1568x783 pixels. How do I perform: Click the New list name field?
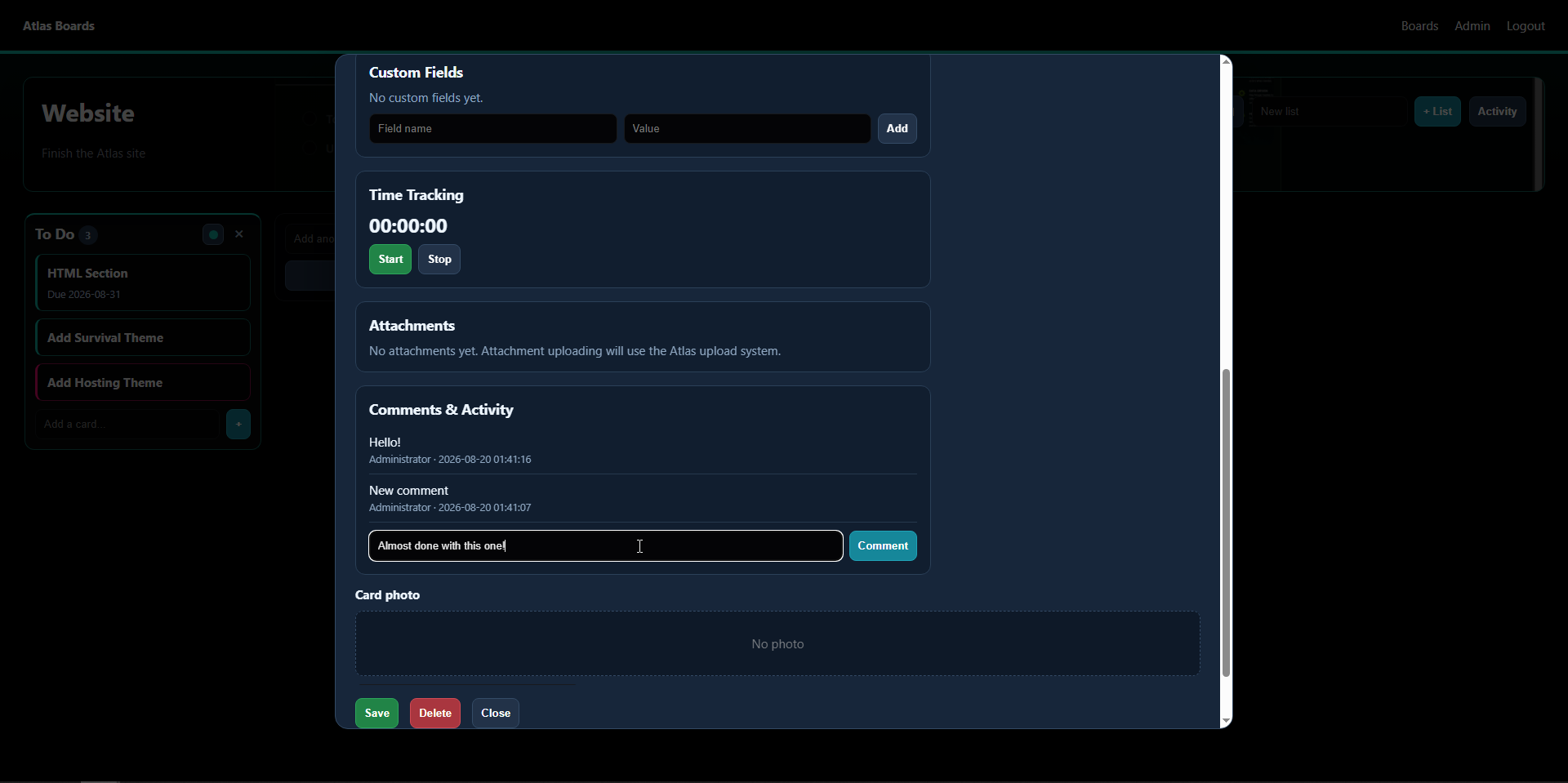point(1330,111)
